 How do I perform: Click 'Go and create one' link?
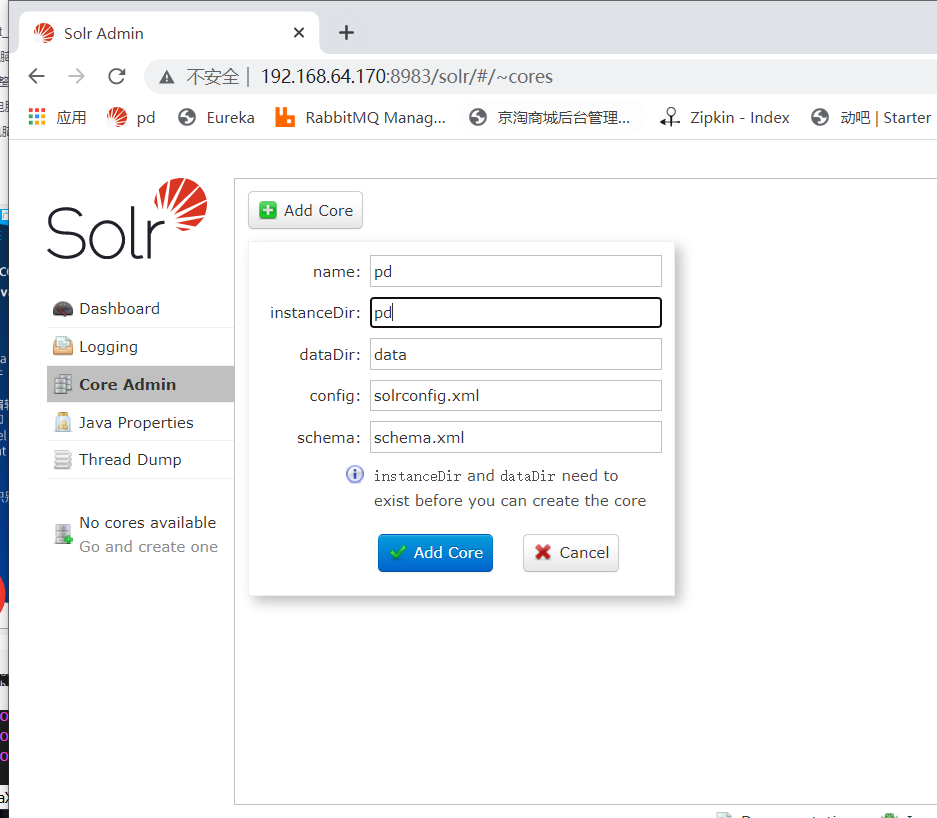148,547
